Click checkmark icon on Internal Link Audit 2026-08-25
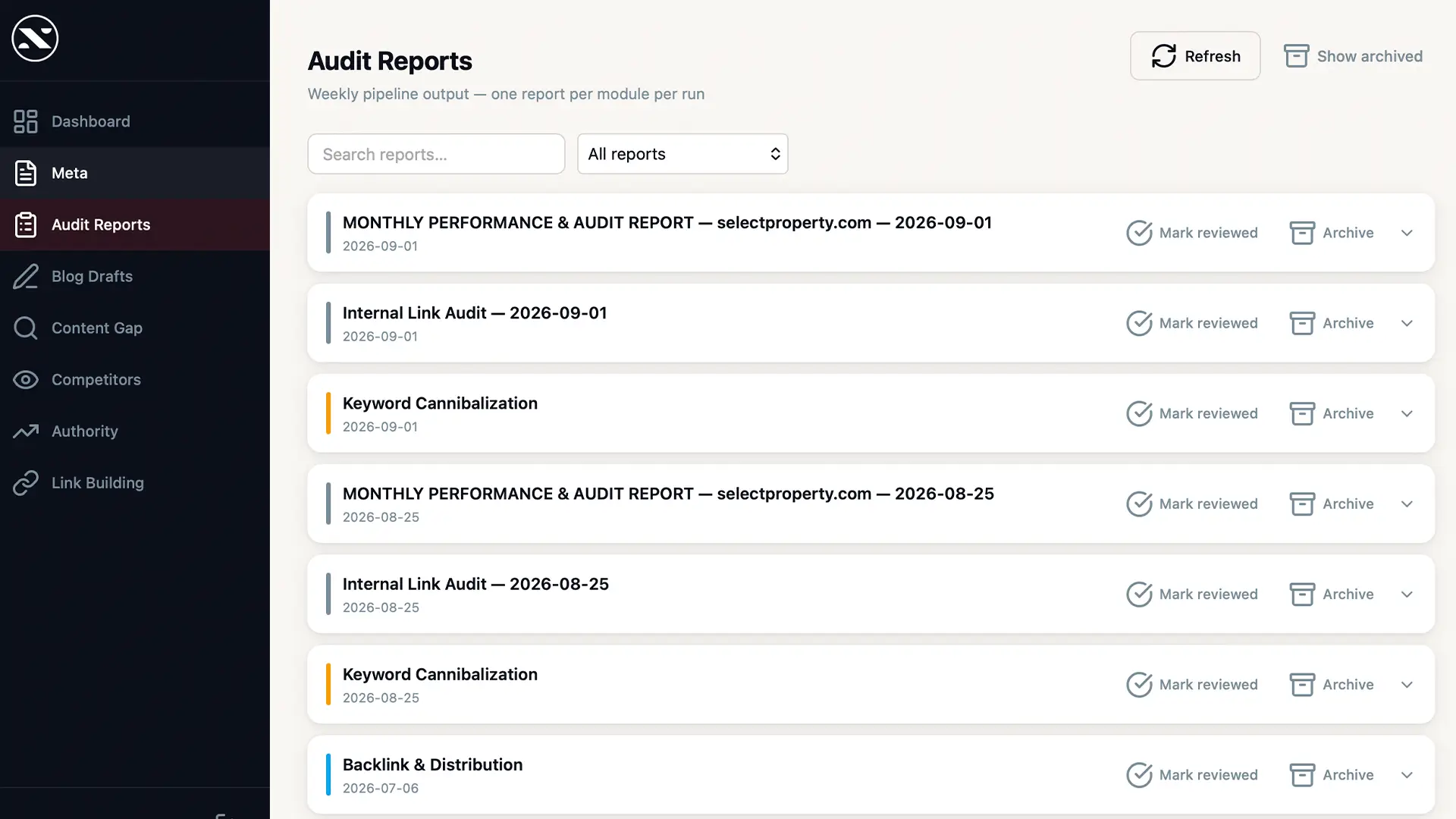The width and height of the screenshot is (1456, 819). click(x=1139, y=594)
